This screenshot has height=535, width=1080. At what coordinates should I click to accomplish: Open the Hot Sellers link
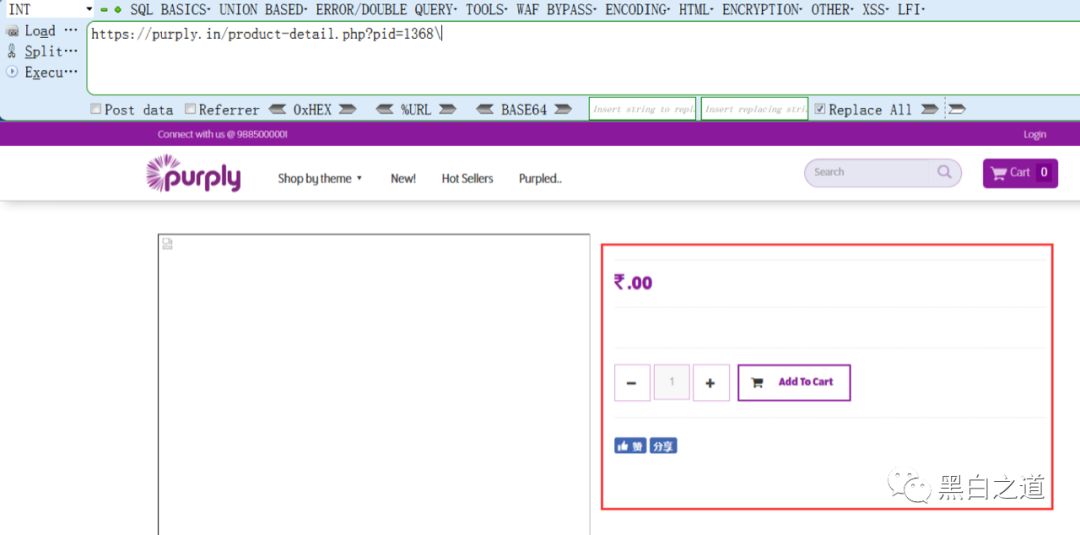[x=468, y=178]
